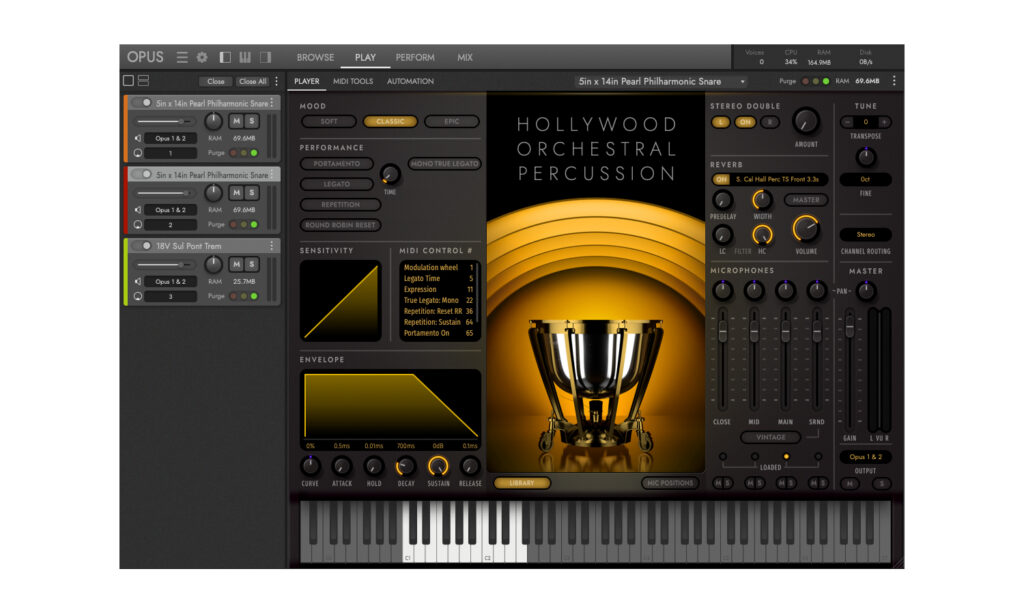Toggle Stereo Double L channel button
Image resolution: width=1024 pixels, height=614 pixels.
point(721,122)
